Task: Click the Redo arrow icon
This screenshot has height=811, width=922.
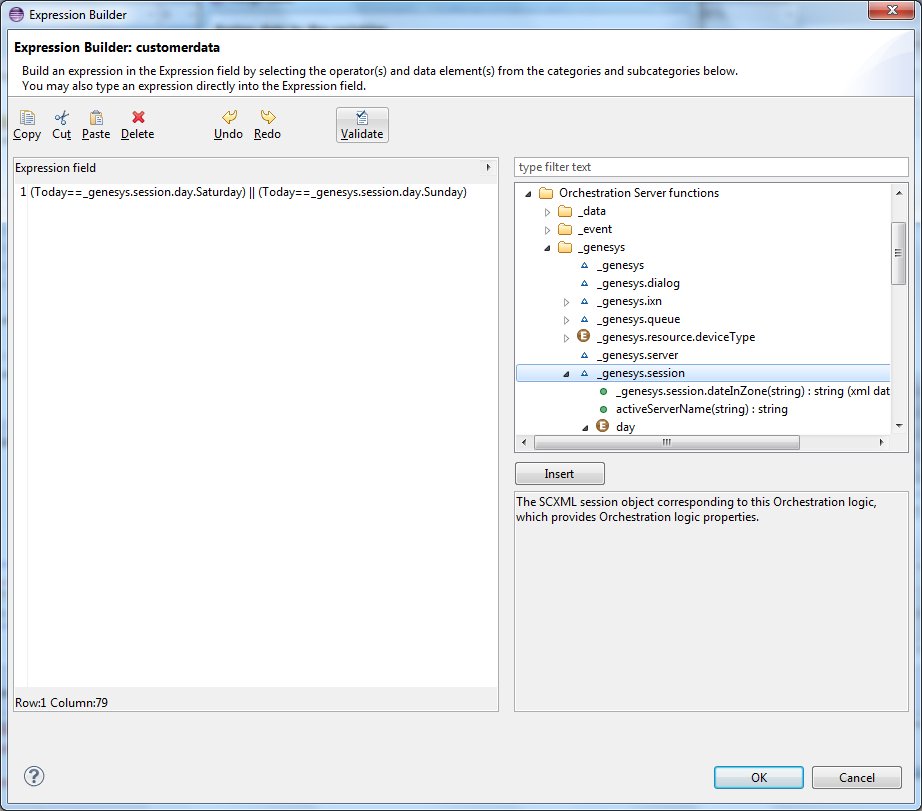Action: coord(268,116)
